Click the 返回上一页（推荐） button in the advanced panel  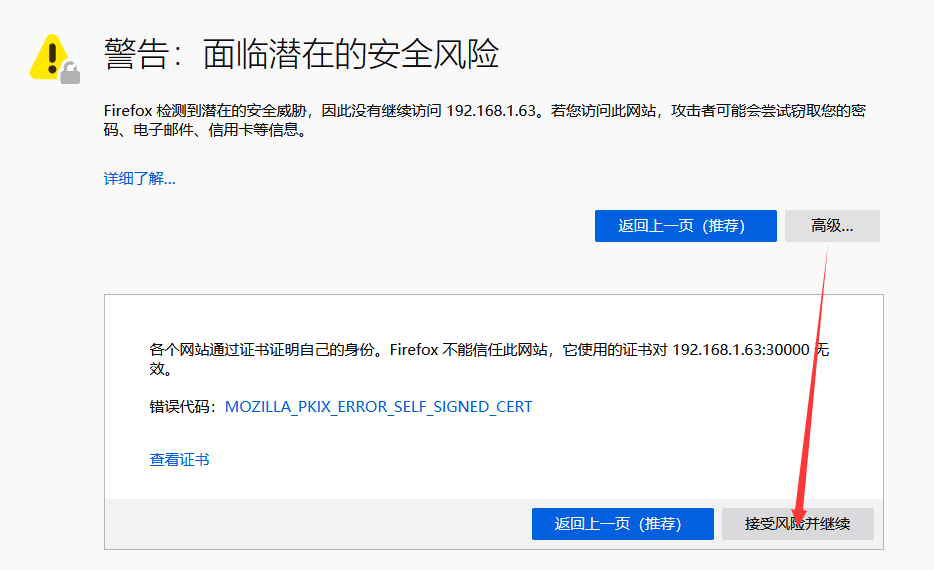pos(622,524)
